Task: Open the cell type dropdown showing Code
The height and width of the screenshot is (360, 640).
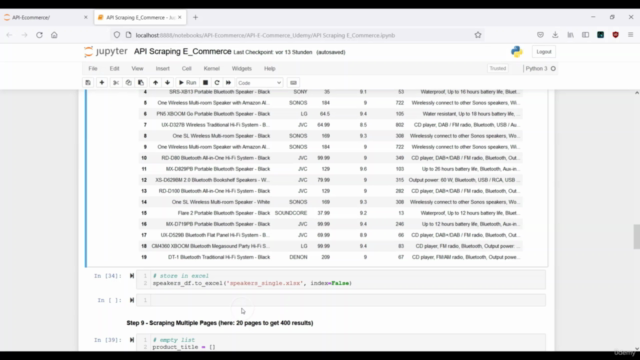Action: pos(259,82)
